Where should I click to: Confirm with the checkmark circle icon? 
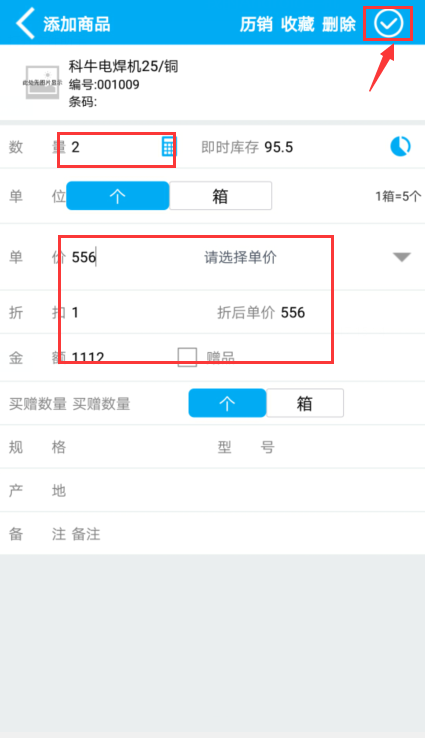388,23
